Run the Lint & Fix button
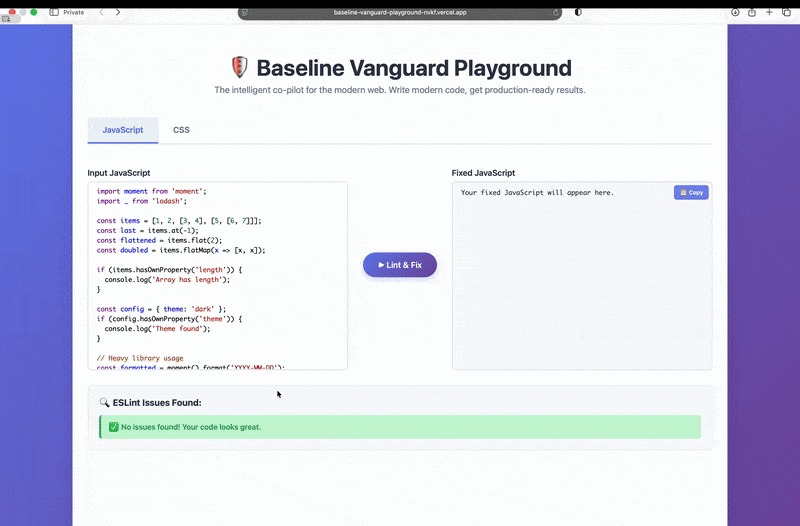Image resolution: width=800 pixels, height=526 pixels. click(x=400, y=265)
